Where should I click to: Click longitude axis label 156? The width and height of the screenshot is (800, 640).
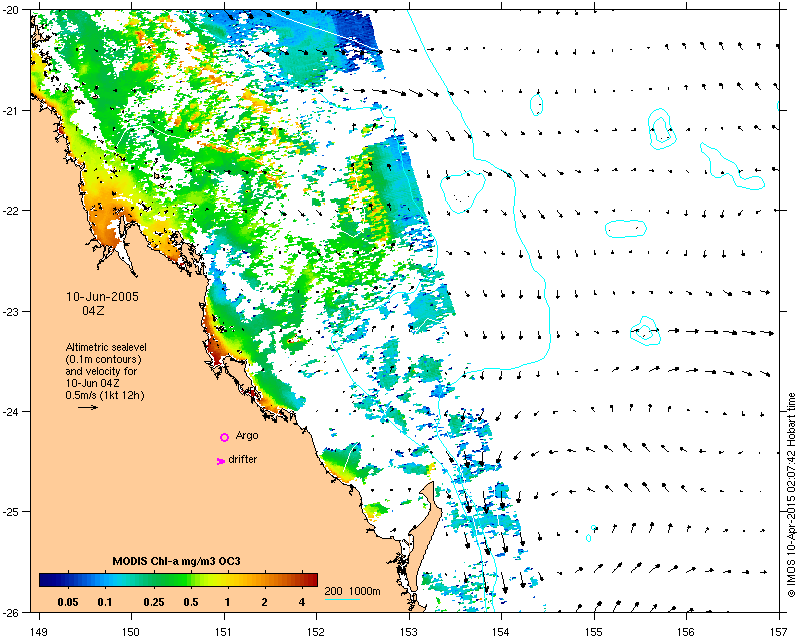pyautogui.click(x=686, y=632)
